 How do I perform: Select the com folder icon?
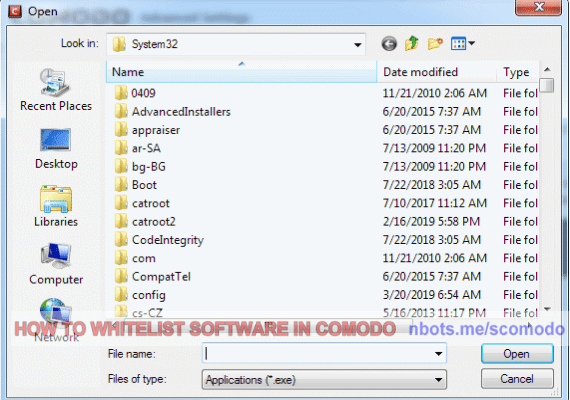click(x=121, y=258)
